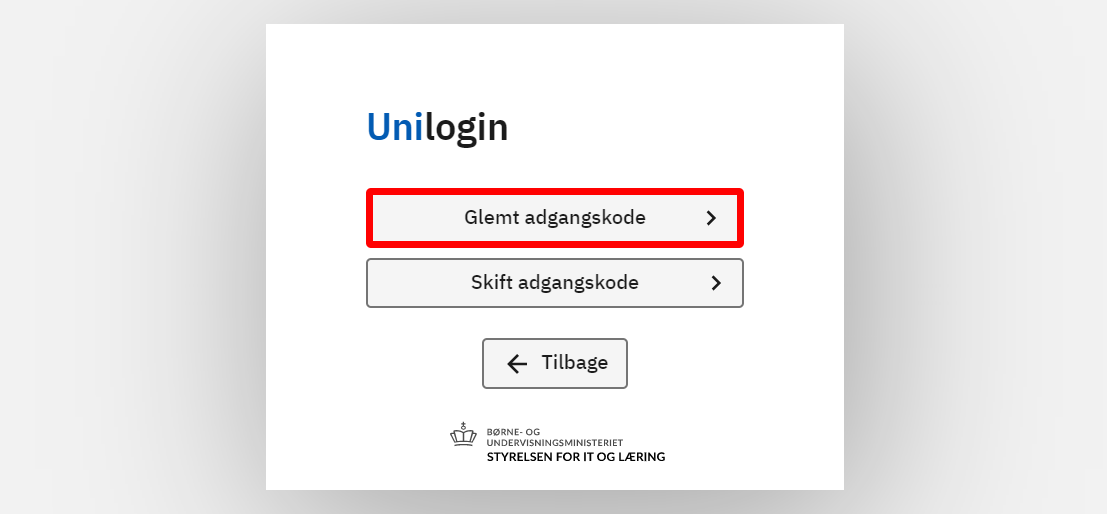Click the black "login" part of logo
The height and width of the screenshot is (514, 1107).
(466, 127)
